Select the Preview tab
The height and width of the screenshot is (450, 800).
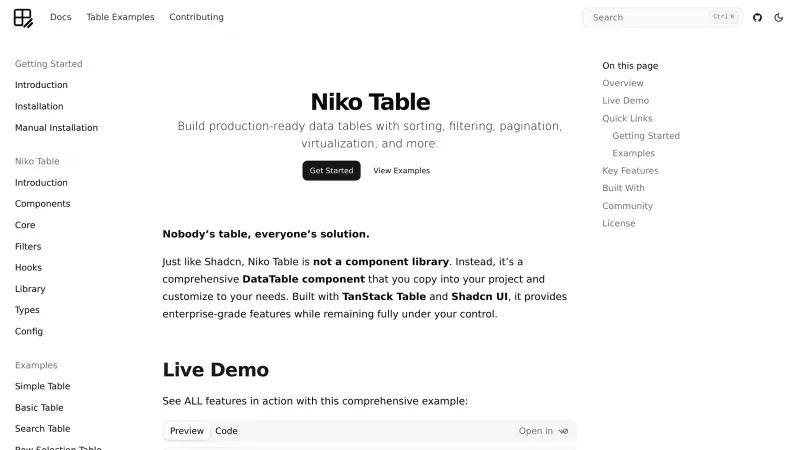[187, 431]
